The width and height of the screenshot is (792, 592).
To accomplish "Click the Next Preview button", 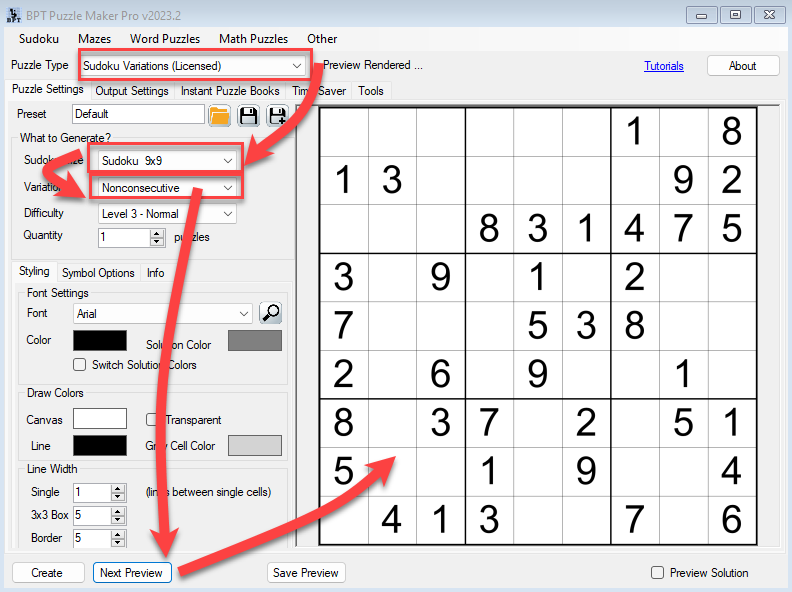I will pyautogui.click(x=133, y=573).
